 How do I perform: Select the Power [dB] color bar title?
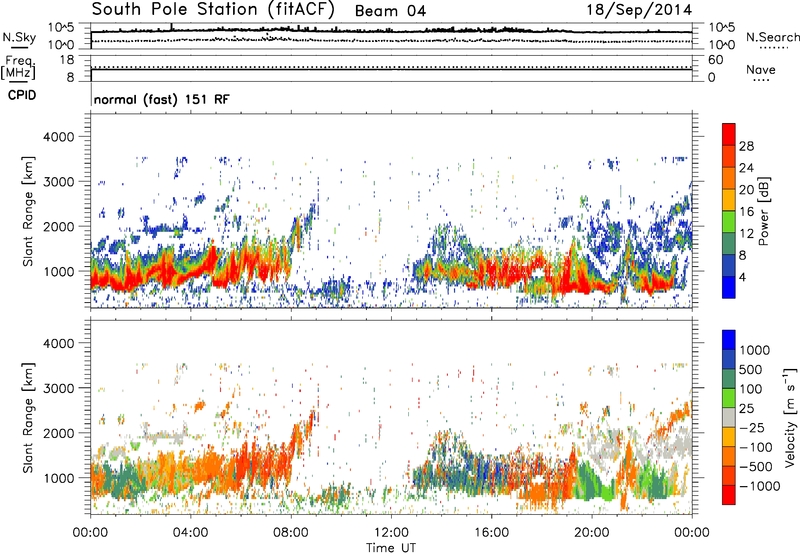coord(764,211)
